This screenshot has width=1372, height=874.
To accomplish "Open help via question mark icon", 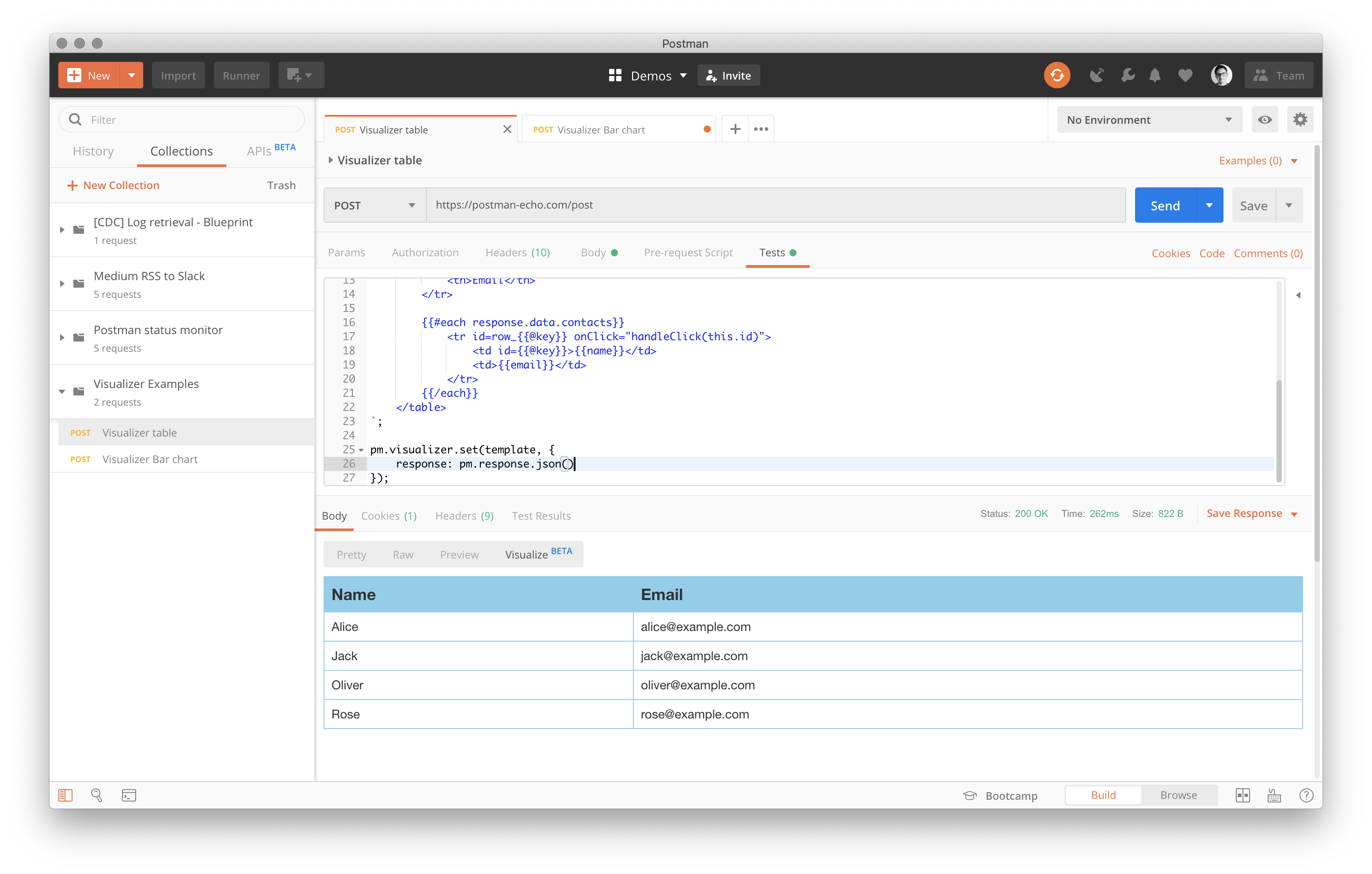I will coord(1307,795).
